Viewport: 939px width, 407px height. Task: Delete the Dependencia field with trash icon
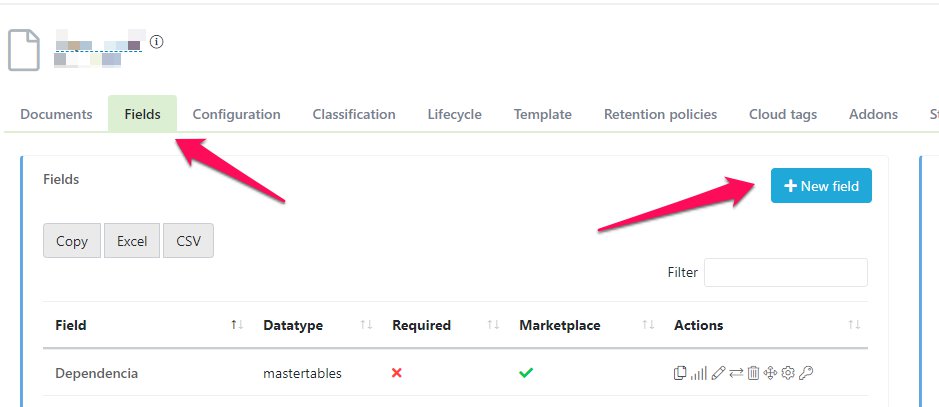[753, 373]
